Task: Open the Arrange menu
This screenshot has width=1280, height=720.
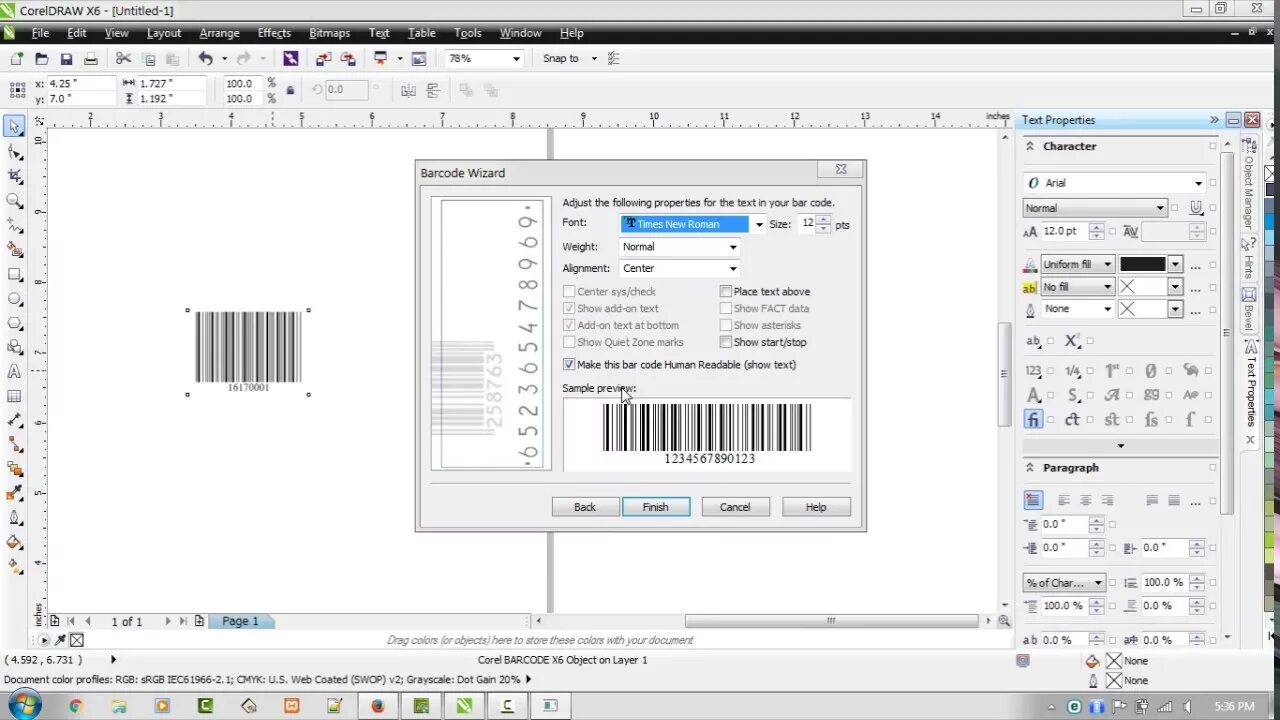Action: [x=219, y=33]
